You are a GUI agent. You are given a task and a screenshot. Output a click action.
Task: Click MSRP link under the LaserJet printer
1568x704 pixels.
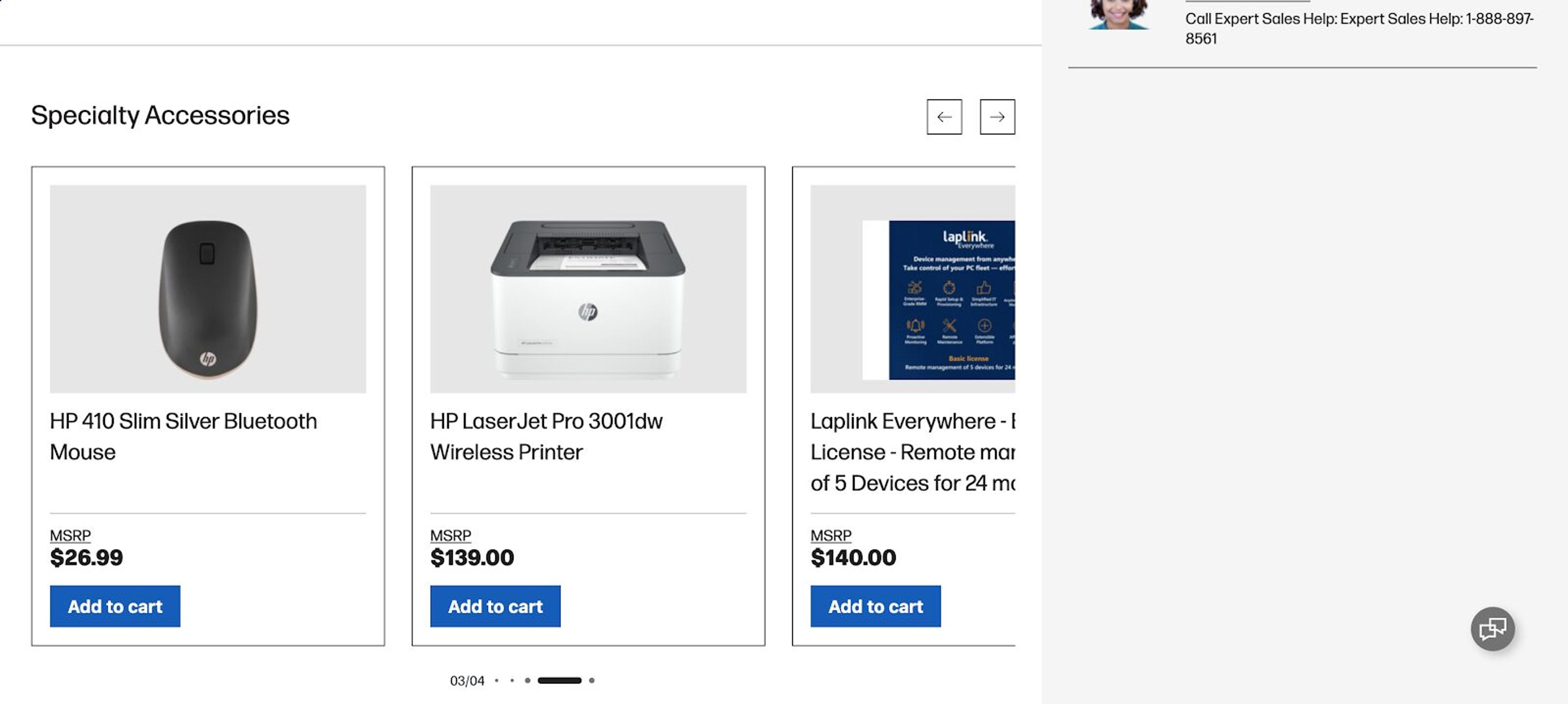point(450,535)
